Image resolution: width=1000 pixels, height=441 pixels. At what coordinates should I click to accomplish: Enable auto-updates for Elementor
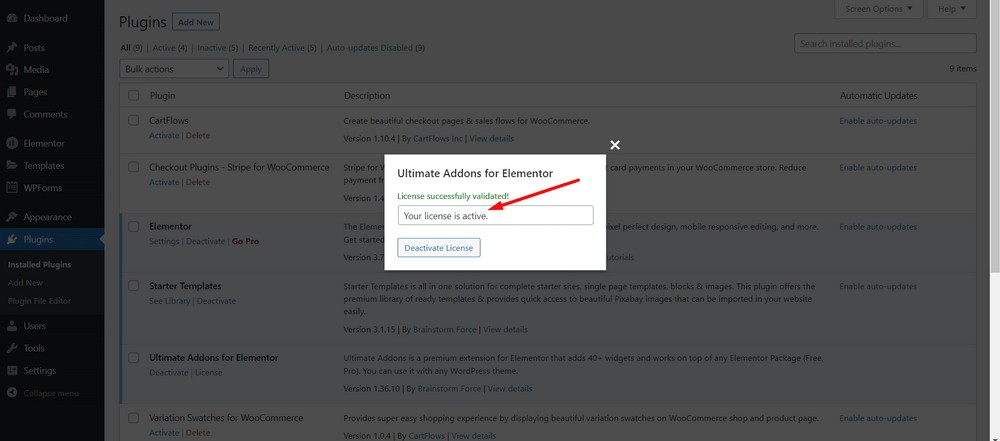(x=878, y=227)
